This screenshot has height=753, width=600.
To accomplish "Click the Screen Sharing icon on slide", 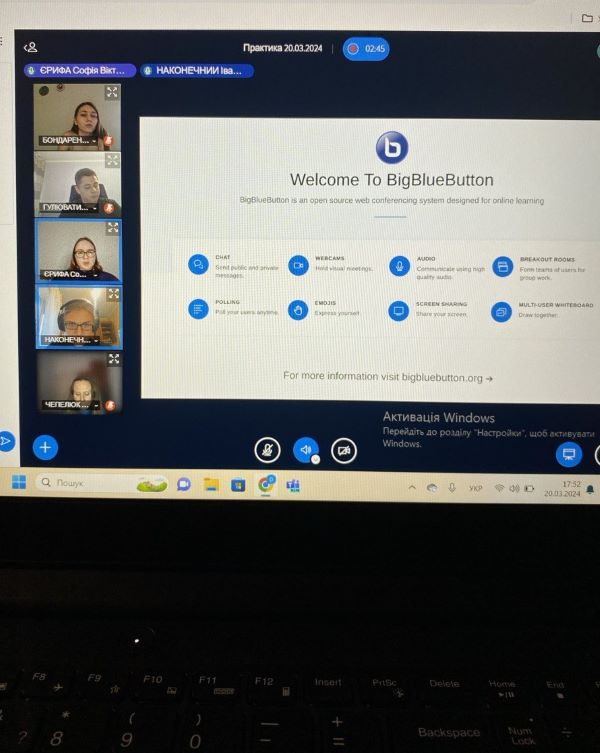I will [x=398, y=311].
